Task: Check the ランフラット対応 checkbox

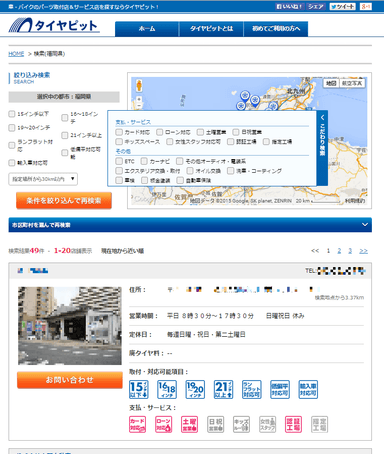Action: tap(12, 145)
